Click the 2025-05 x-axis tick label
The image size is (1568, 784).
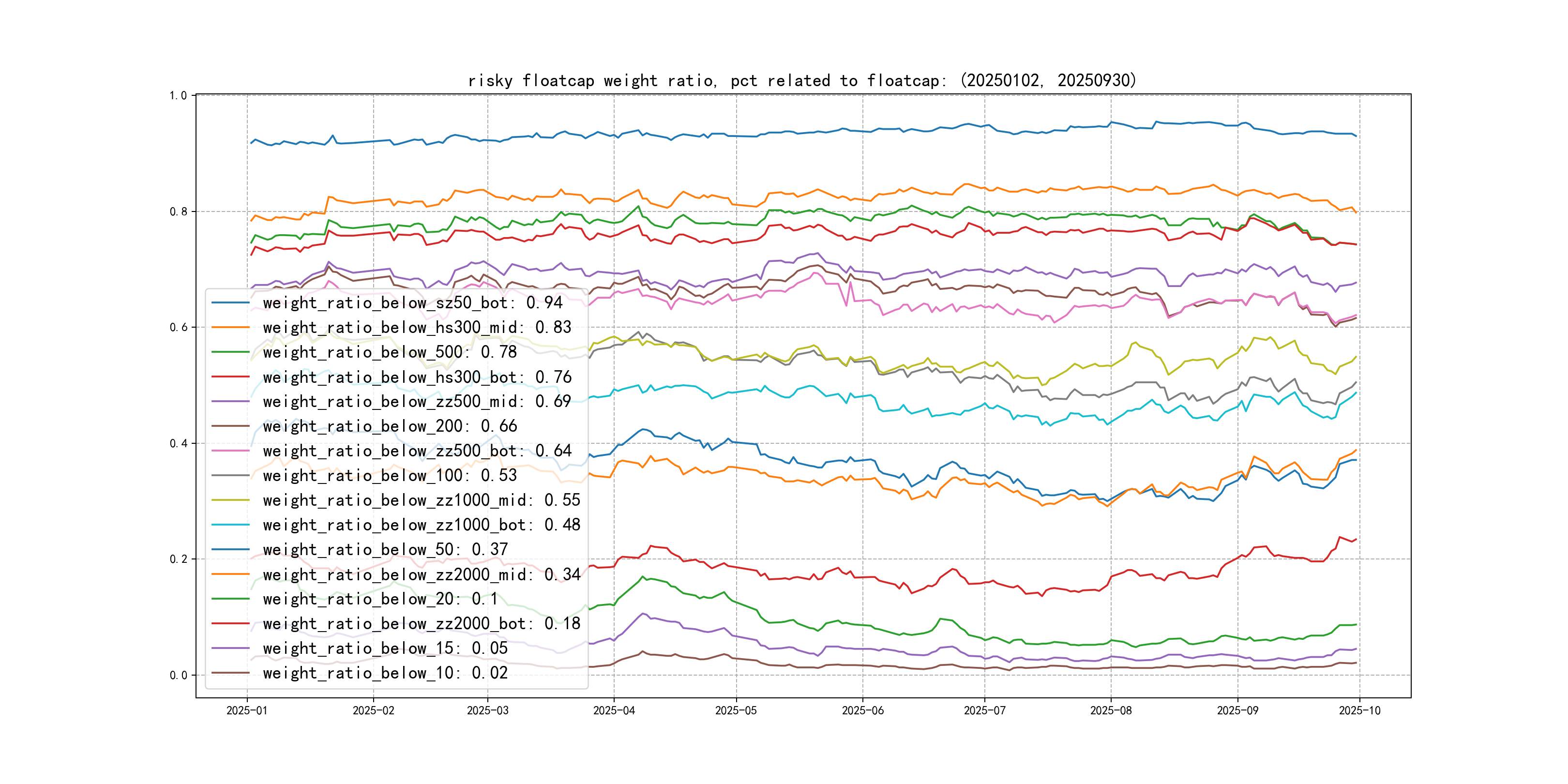736,711
